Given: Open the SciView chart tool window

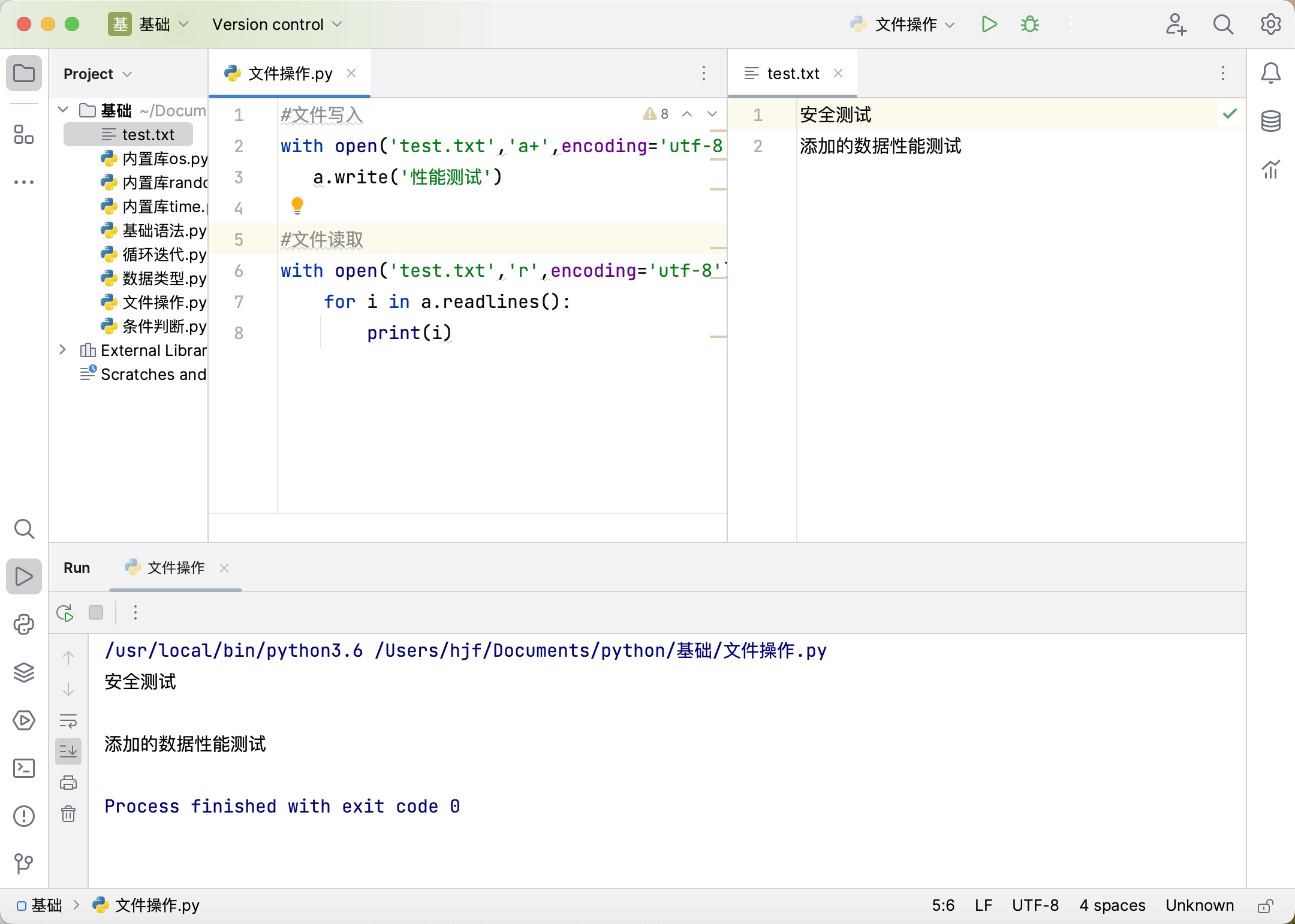Looking at the screenshot, I should pos(1271,170).
